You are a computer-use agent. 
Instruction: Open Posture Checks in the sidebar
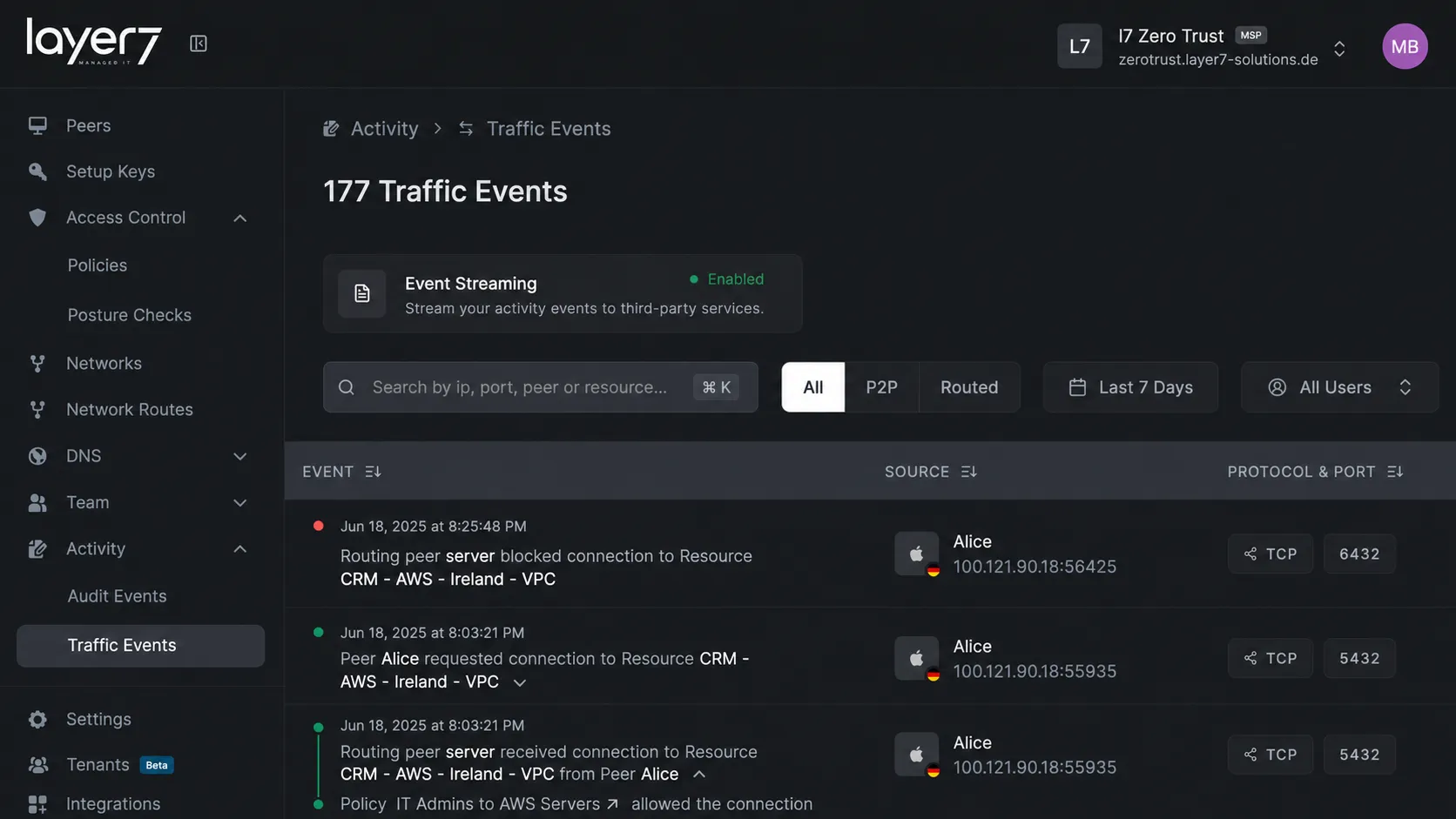click(x=130, y=315)
